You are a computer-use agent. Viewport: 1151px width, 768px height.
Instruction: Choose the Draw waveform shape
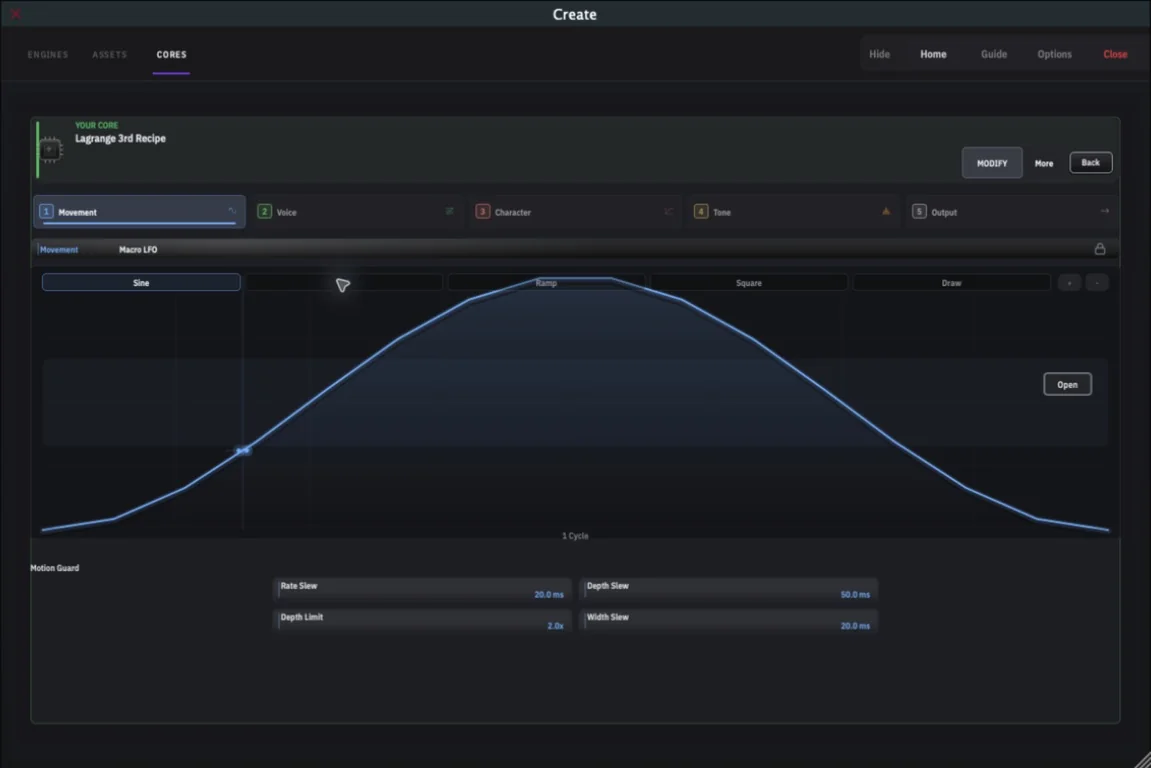[951, 283]
